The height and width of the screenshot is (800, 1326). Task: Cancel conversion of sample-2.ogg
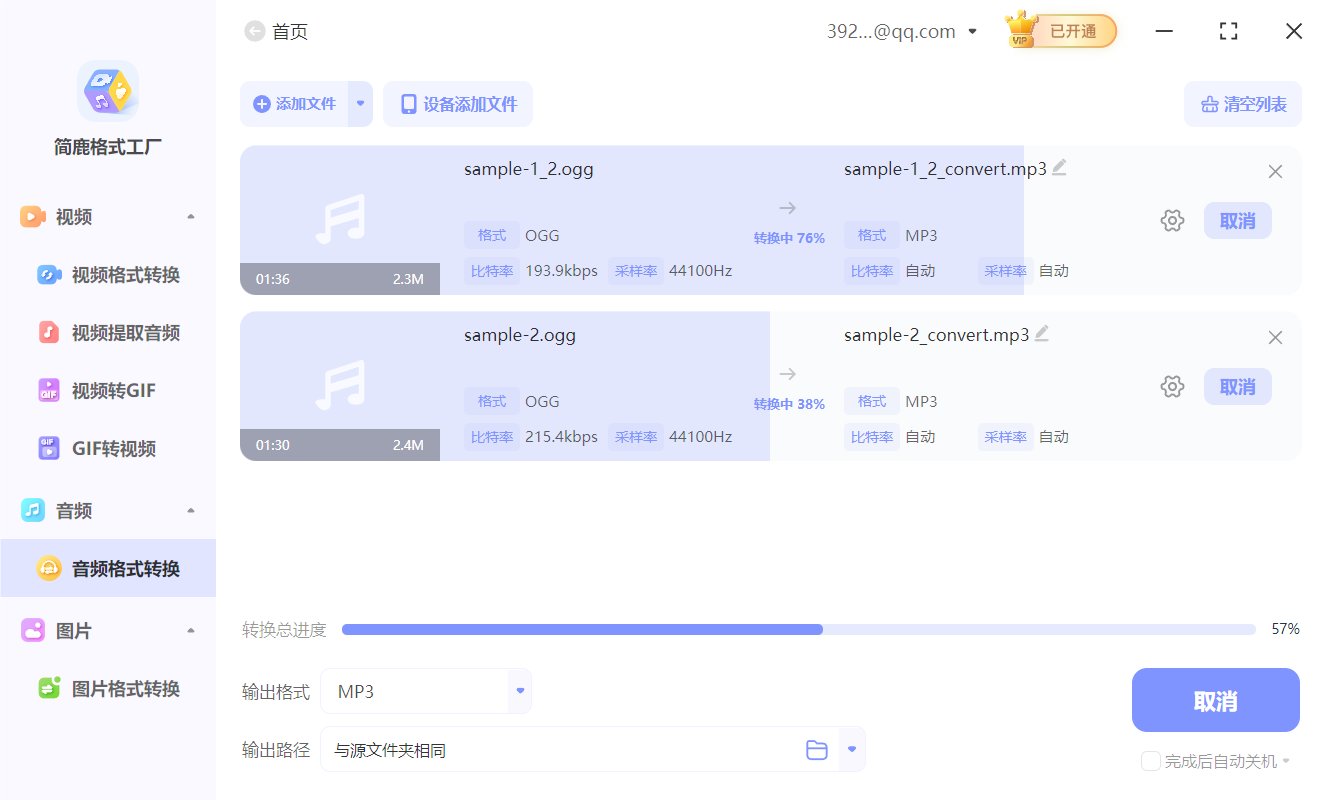1237,386
